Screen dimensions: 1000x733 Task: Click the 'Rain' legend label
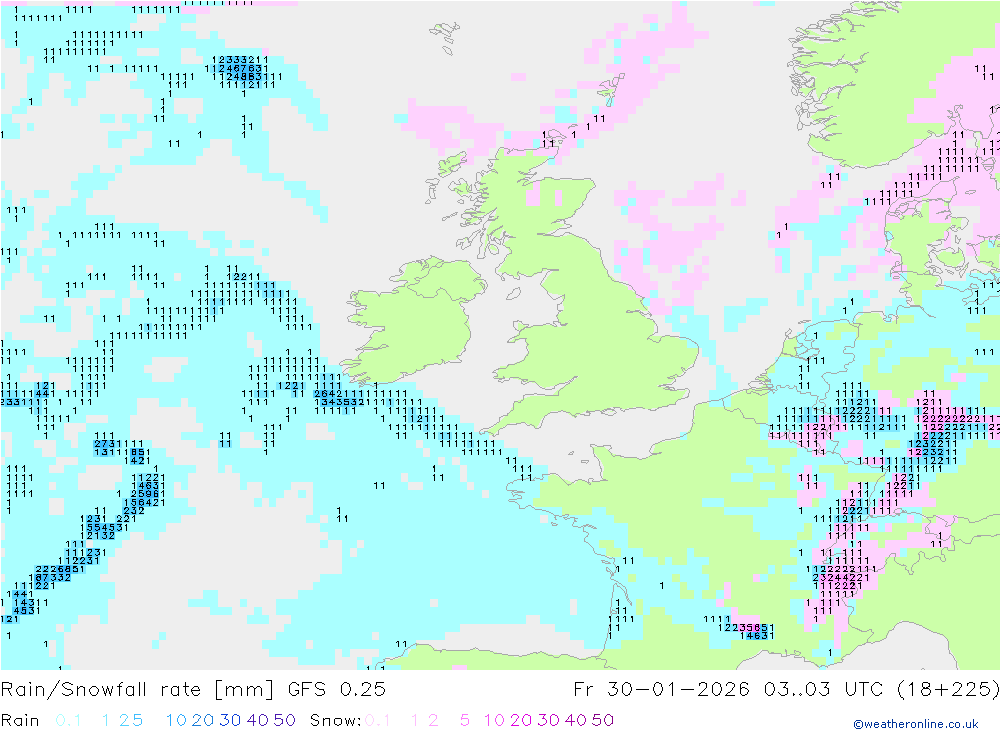coord(20,720)
